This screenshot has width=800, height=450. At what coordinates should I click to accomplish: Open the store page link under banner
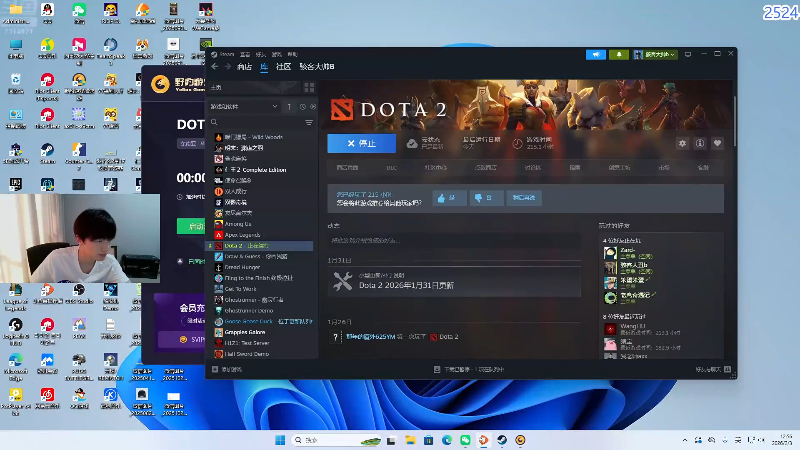(347, 167)
